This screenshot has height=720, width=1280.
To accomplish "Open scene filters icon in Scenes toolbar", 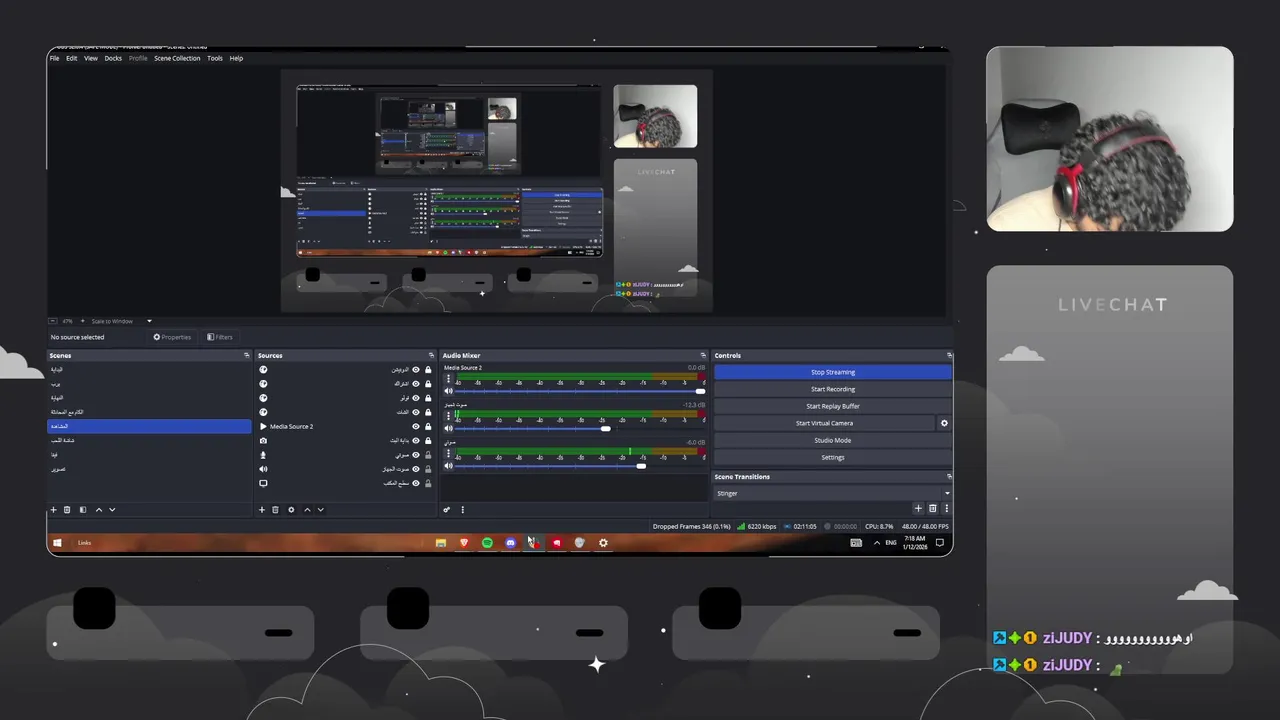I will click(x=83, y=510).
